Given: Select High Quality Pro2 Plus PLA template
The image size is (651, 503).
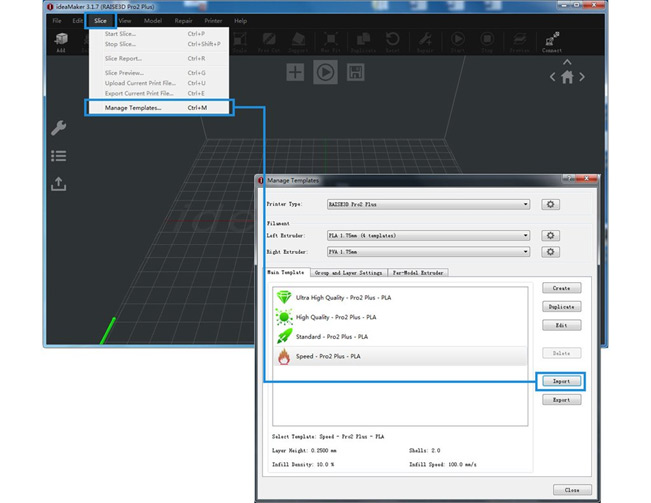Looking at the screenshot, I should [400, 317].
